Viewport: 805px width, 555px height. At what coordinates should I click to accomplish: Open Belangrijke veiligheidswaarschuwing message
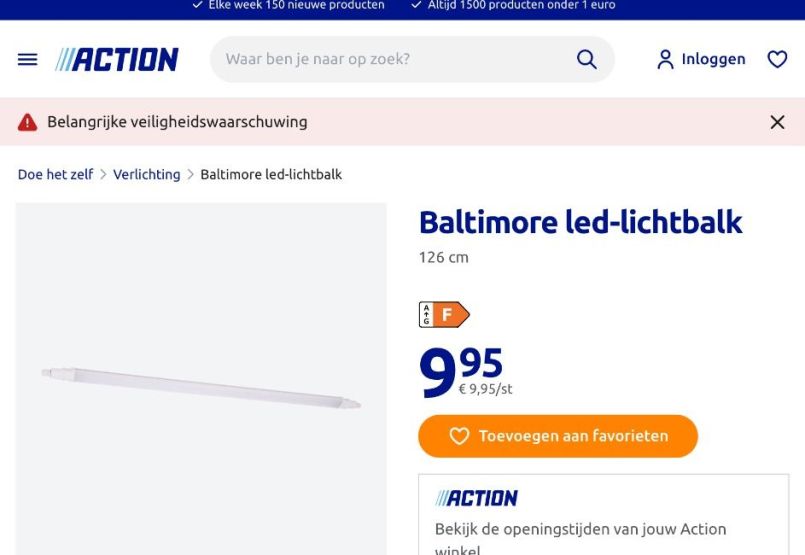(x=177, y=122)
